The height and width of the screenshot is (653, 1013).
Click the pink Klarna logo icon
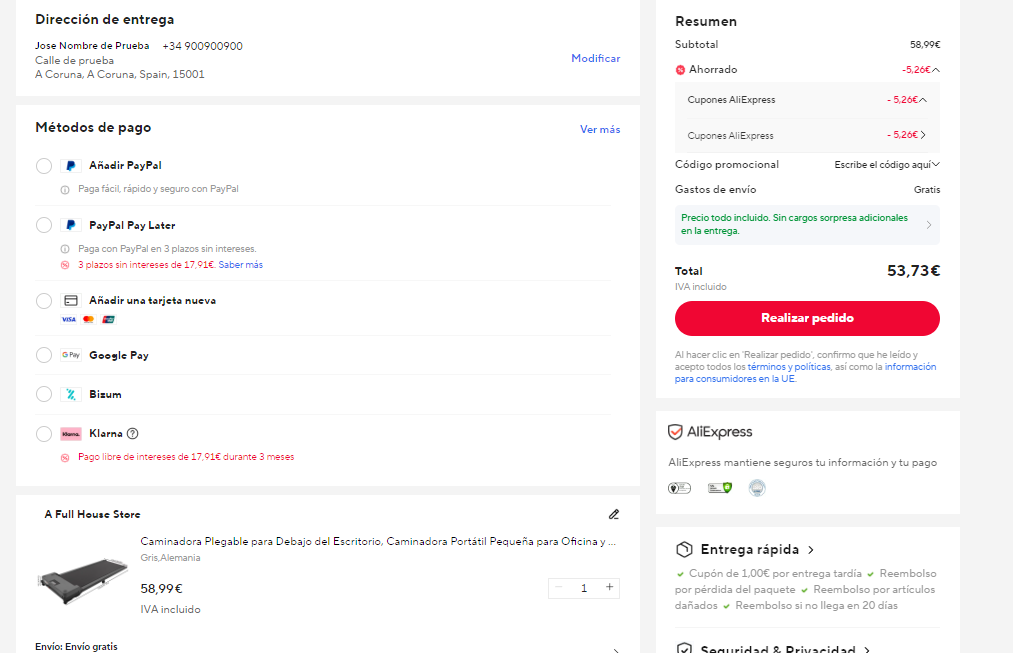[71, 434]
